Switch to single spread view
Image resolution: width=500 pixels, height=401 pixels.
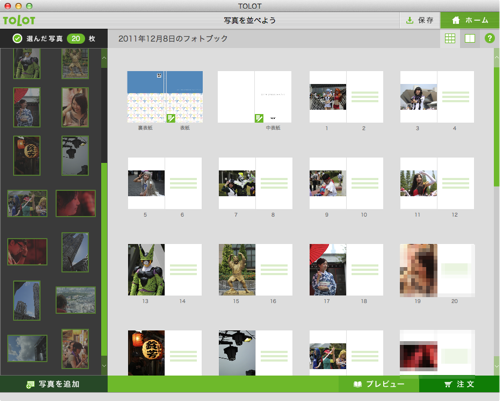click(470, 38)
